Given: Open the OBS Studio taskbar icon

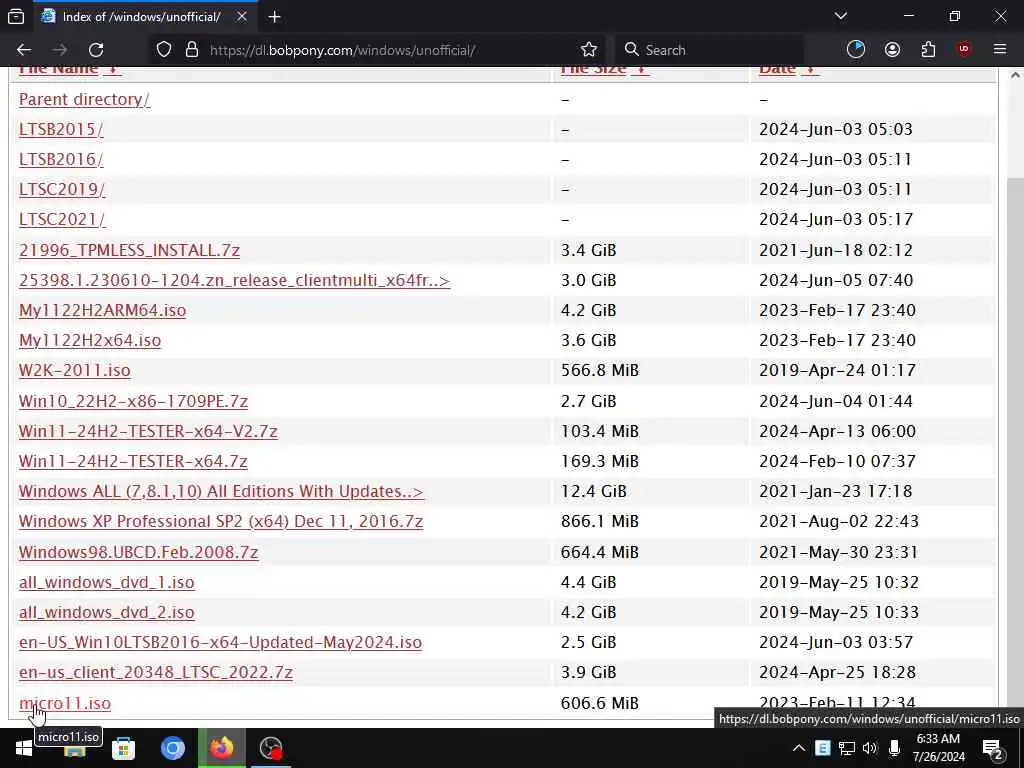Looking at the screenshot, I should [x=270, y=748].
